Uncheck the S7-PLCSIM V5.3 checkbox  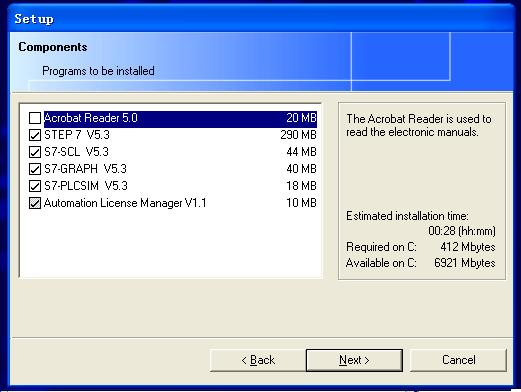pyautogui.click(x=35, y=186)
